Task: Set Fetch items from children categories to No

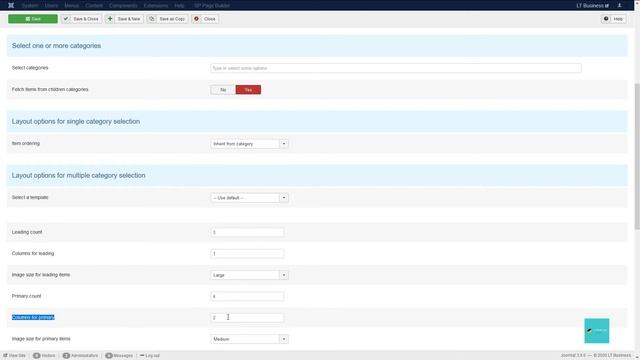Action: (x=223, y=90)
